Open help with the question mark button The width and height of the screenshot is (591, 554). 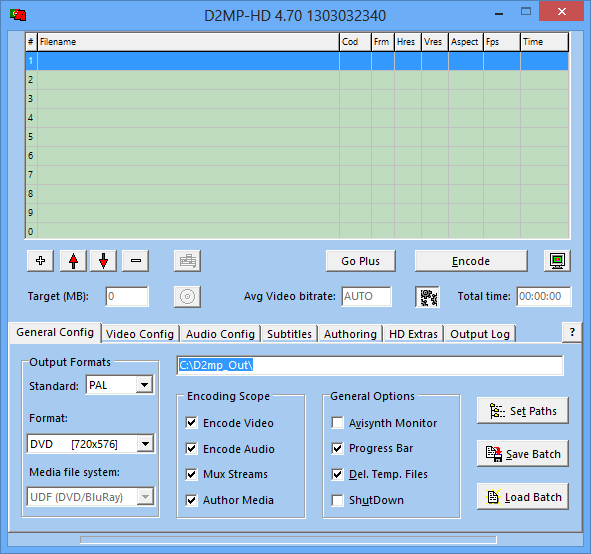click(x=572, y=332)
